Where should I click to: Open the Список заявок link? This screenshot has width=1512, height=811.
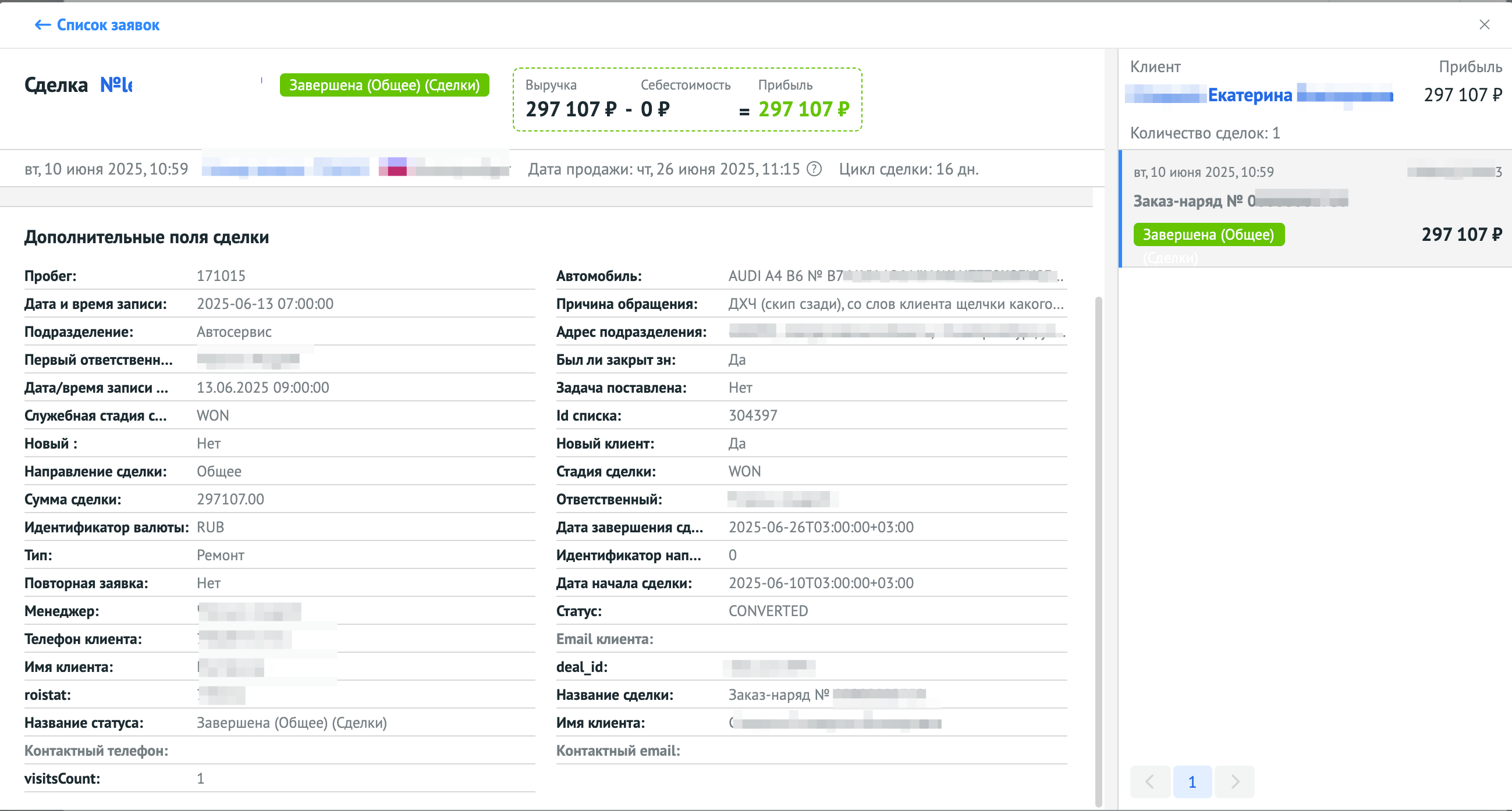(x=108, y=24)
